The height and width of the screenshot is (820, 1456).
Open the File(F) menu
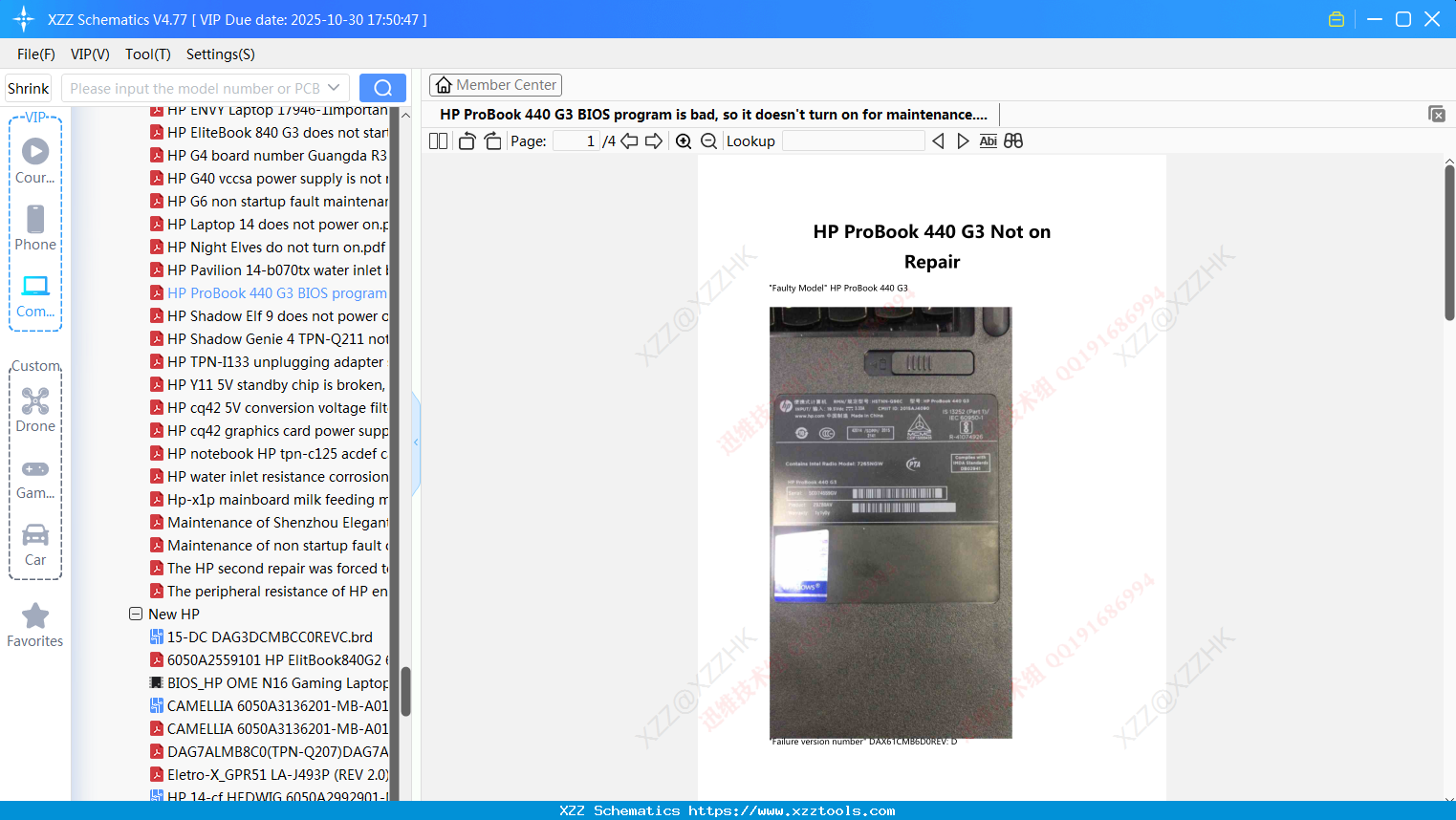point(36,54)
